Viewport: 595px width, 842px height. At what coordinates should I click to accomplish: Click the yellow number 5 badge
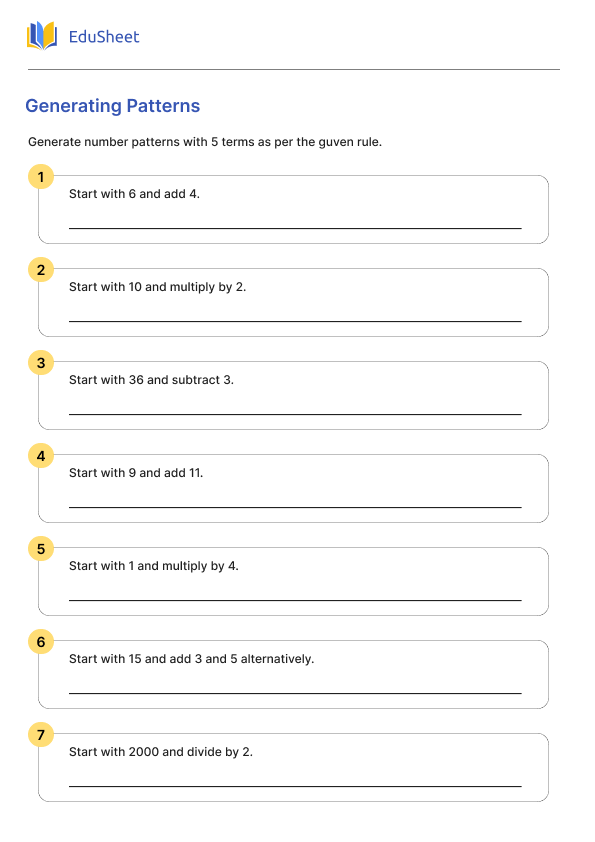(41, 548)
